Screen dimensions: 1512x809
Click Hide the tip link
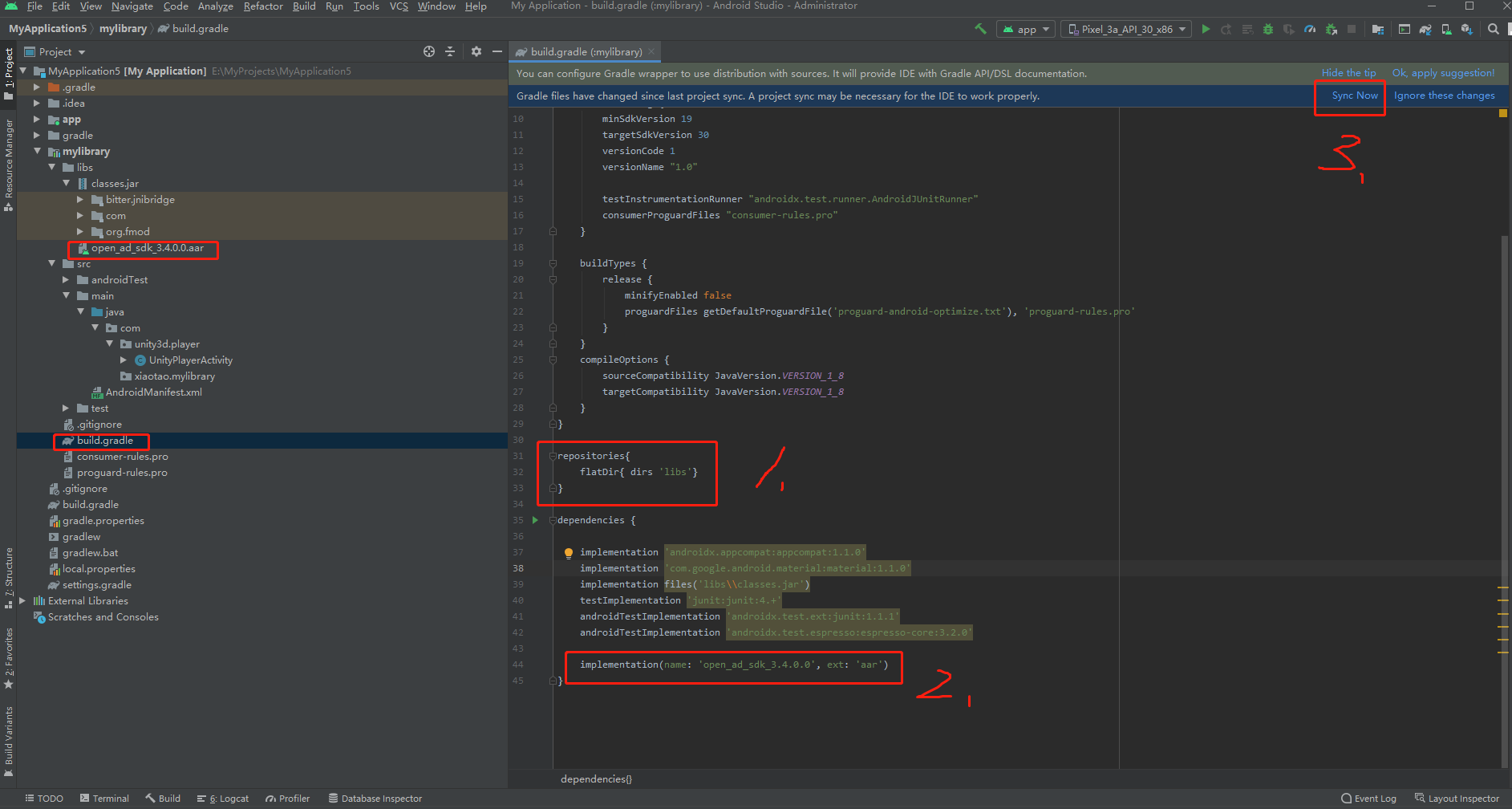(x=1348, y=73)
